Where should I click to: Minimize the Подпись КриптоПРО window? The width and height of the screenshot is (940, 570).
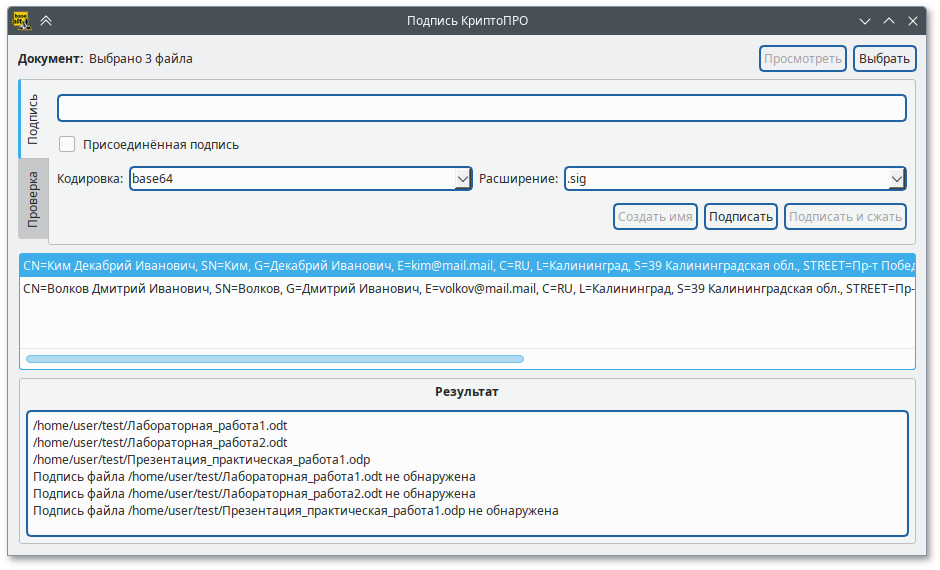click(864, 20)
